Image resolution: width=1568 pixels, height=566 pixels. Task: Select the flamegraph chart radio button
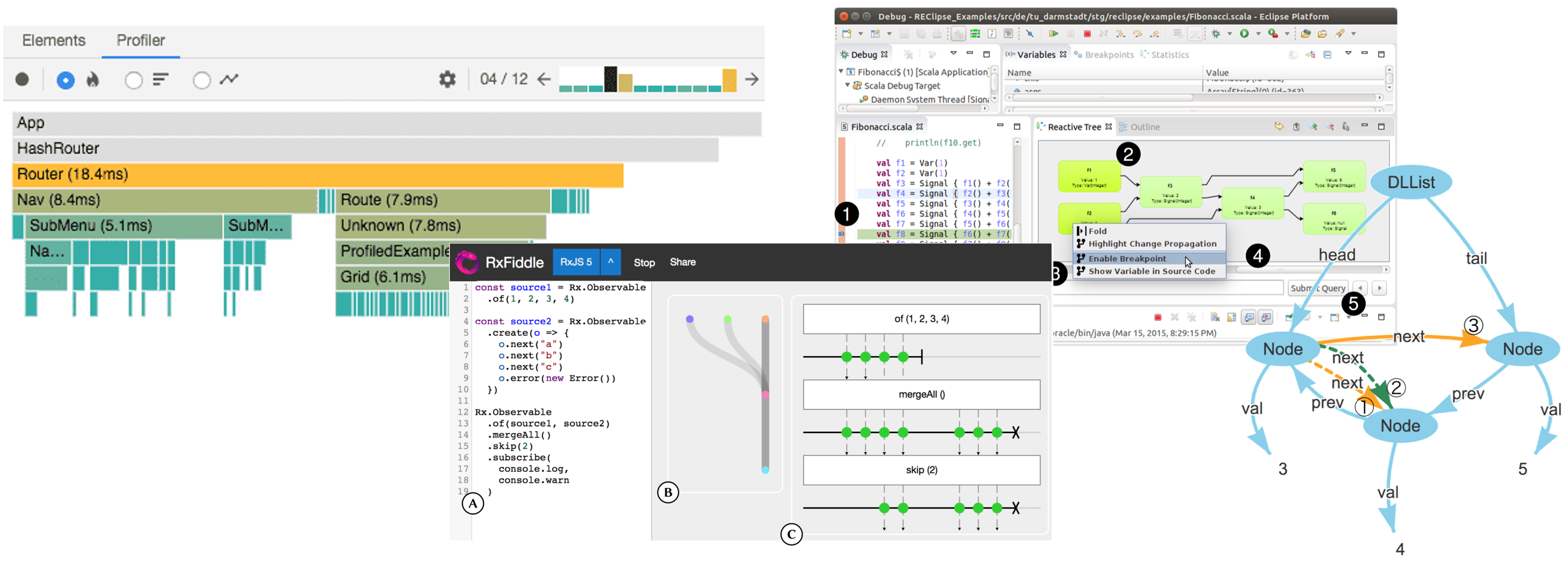[x=66, y=80]
